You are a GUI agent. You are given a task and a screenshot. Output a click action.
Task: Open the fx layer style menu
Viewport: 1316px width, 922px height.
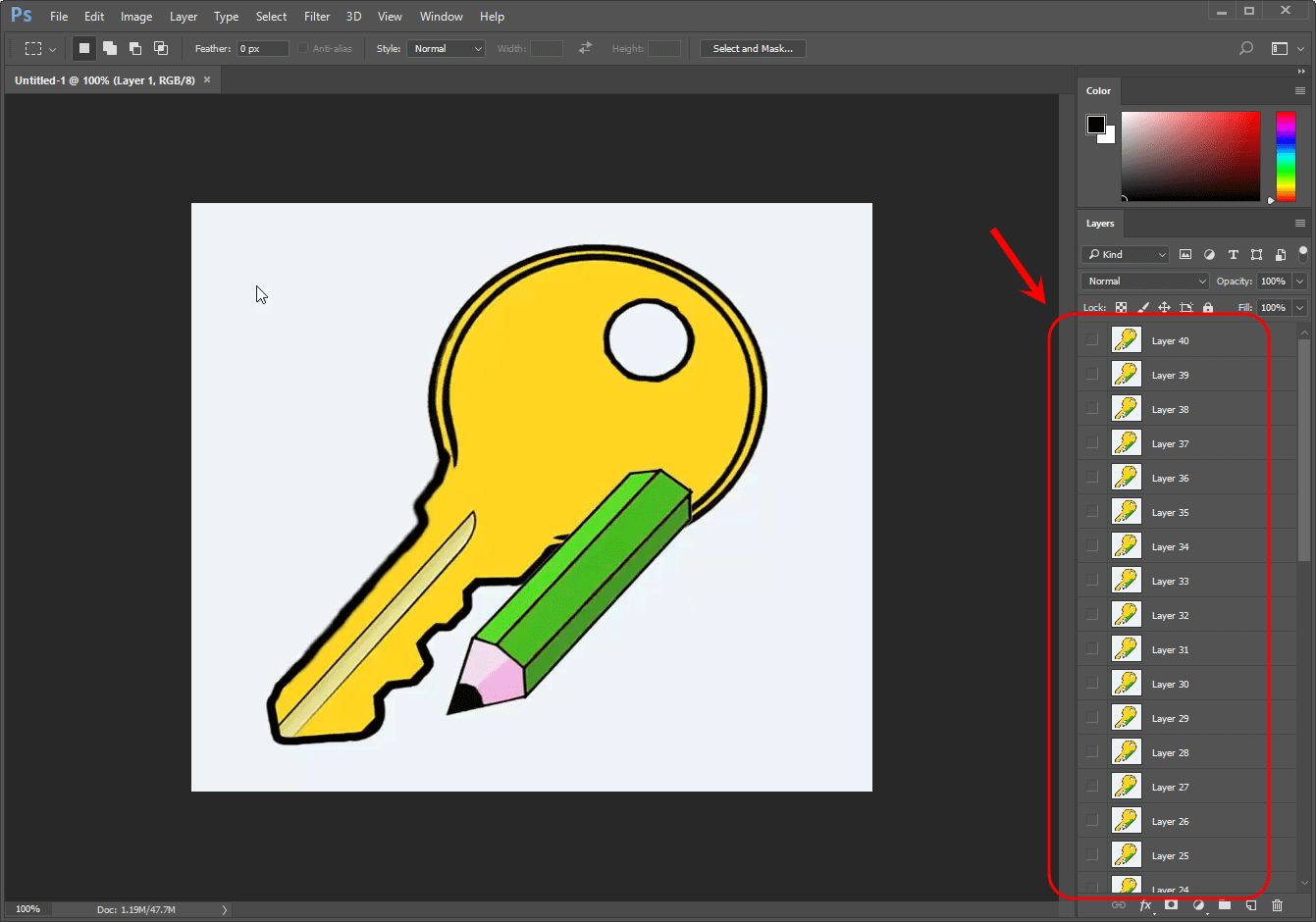(1145, 905)
